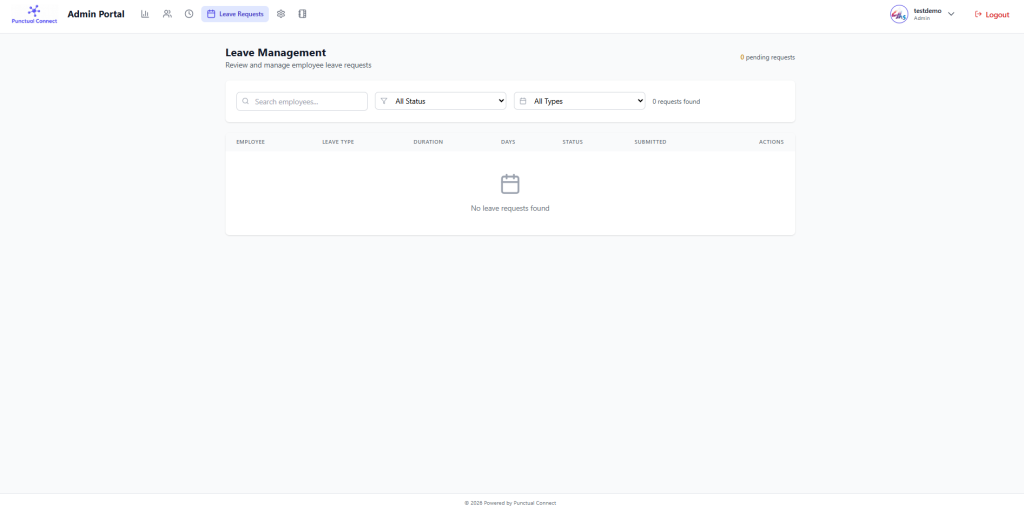Click the Employee column header
The image size is (1024, 508).
250,142
